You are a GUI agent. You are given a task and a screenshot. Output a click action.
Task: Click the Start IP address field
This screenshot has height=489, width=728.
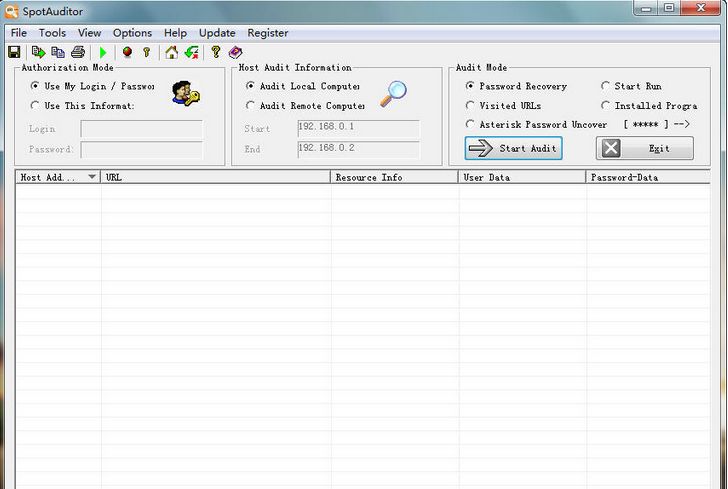(358, 128)
